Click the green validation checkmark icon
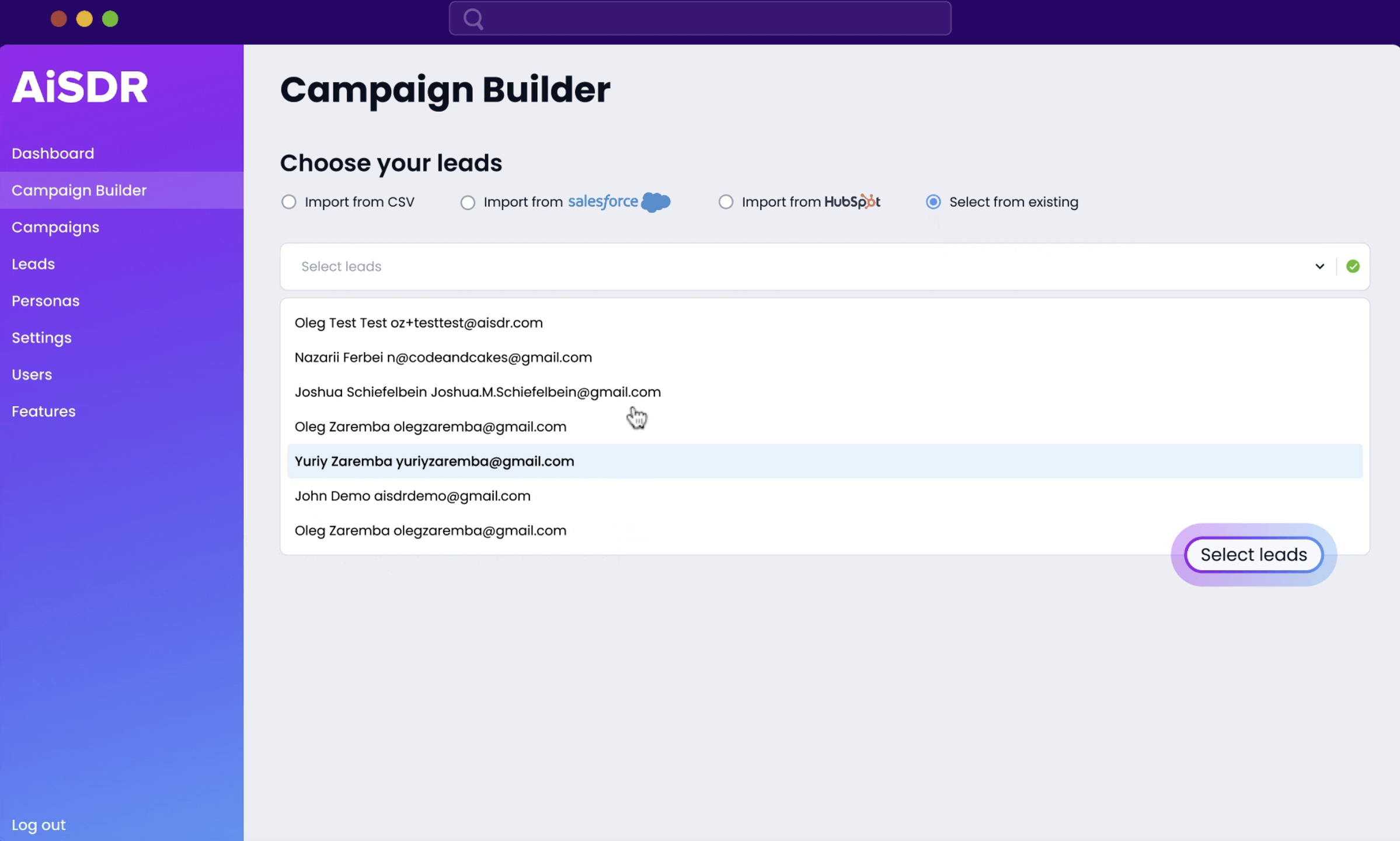 (x=1353, y=266)
